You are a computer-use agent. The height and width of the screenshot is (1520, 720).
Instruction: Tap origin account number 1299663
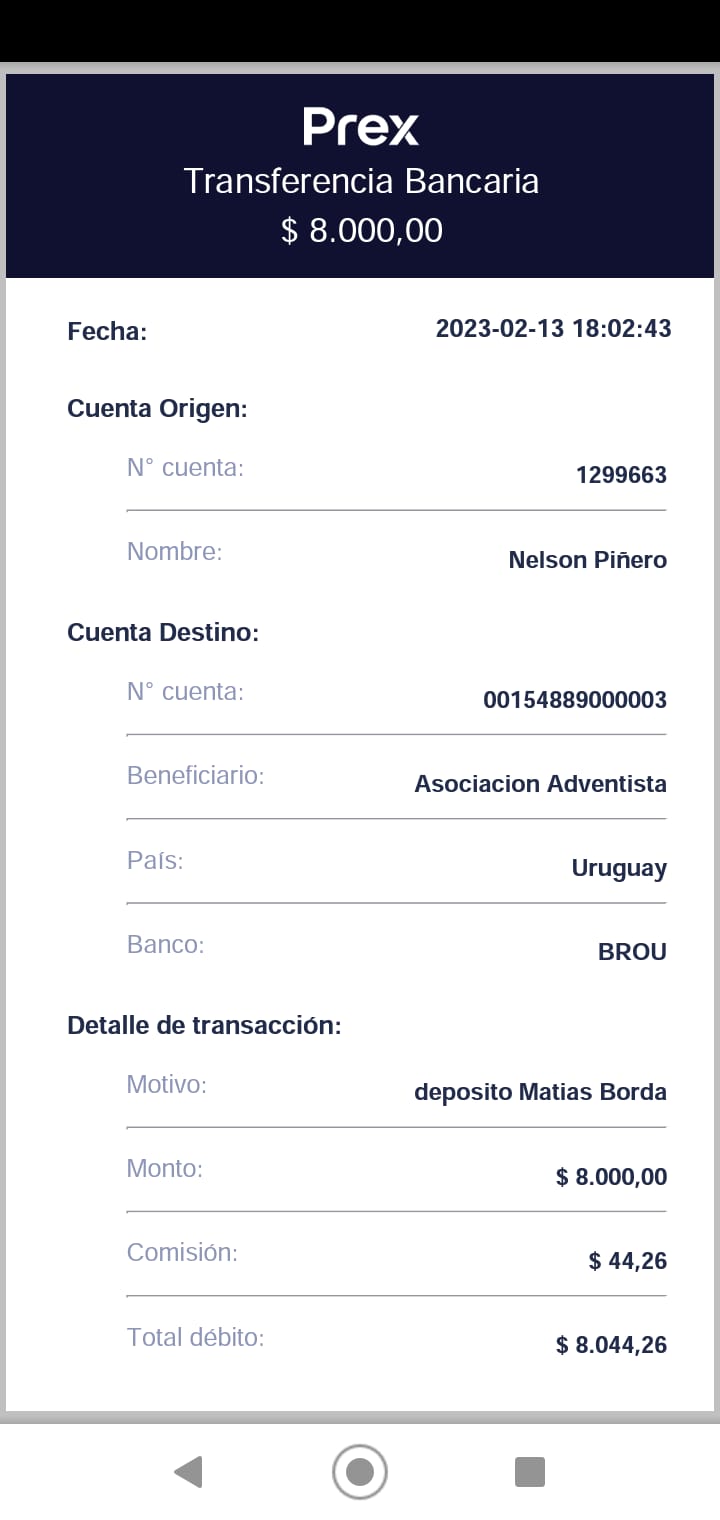[621, 475]
